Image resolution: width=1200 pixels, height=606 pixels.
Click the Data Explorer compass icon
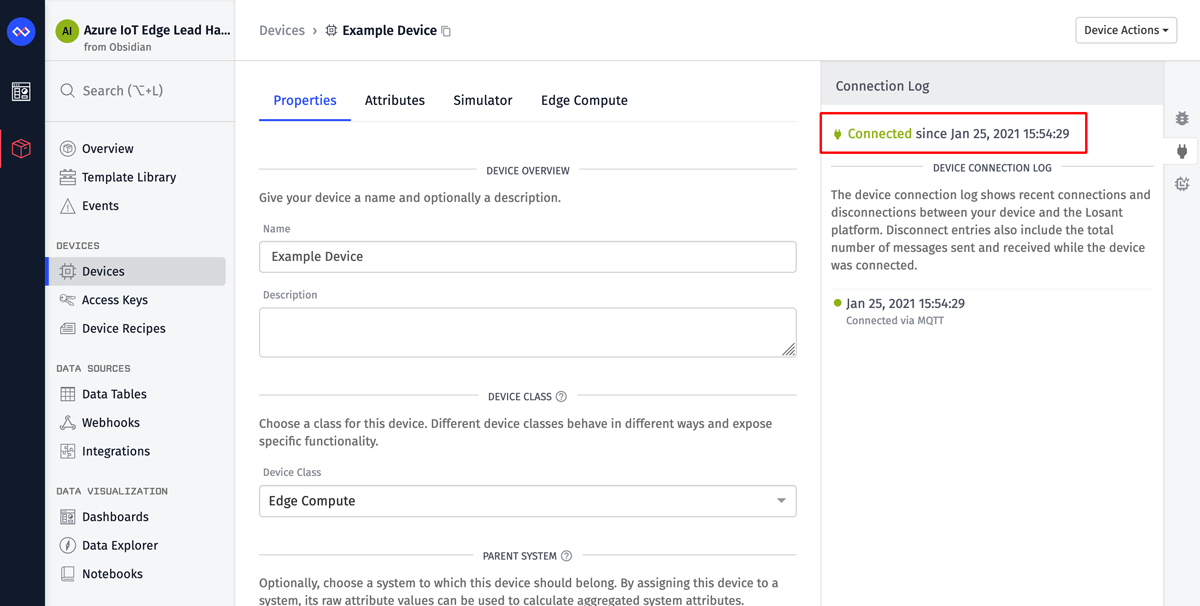click(68, 545)
